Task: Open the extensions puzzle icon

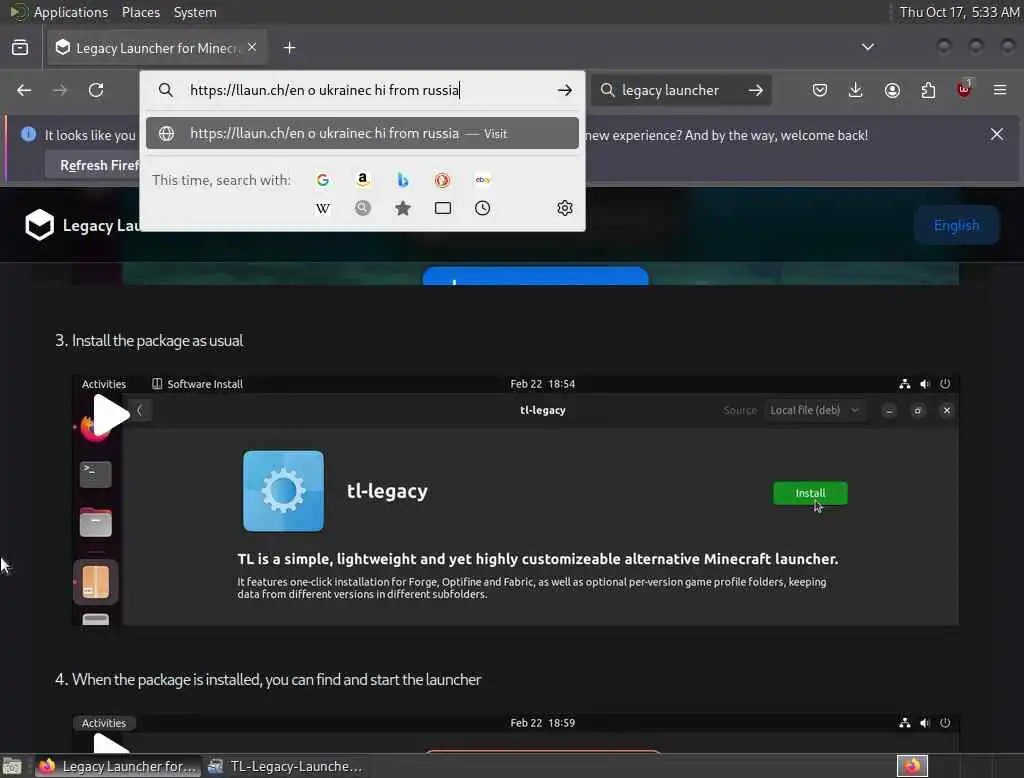Action: point(928,90)
